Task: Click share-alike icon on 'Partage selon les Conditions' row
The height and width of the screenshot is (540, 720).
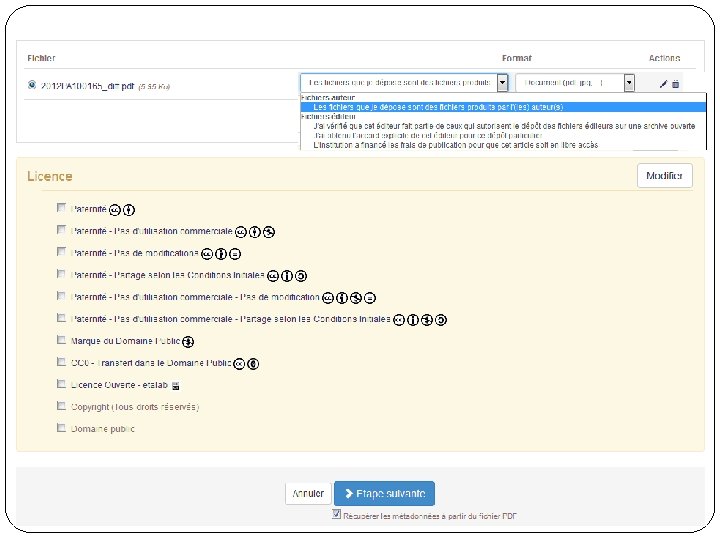Action: click(301, 276)
